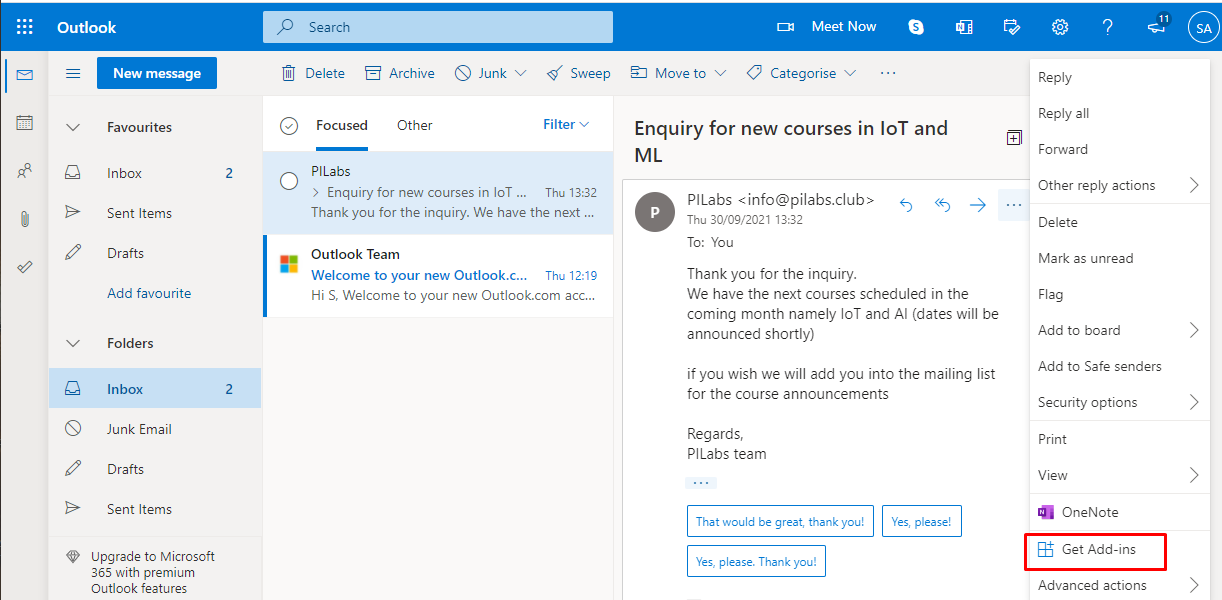
Task: Open Upgrade to Microsoft 365 link
Action: click(x=153, y=573)
